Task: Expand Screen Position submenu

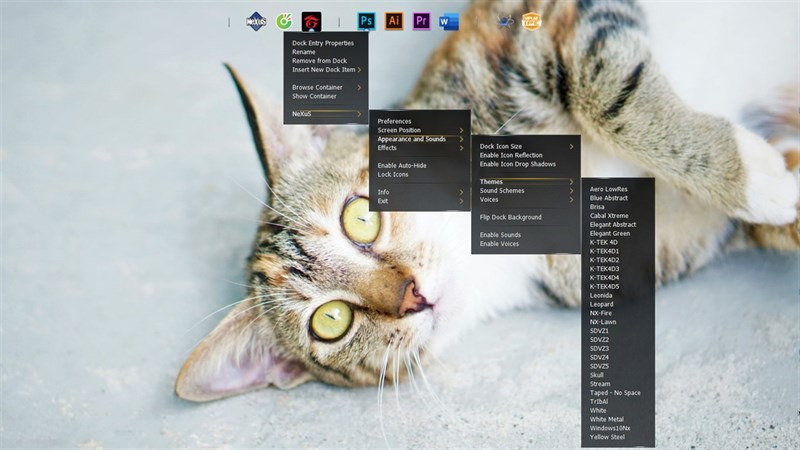Action: 419,130
